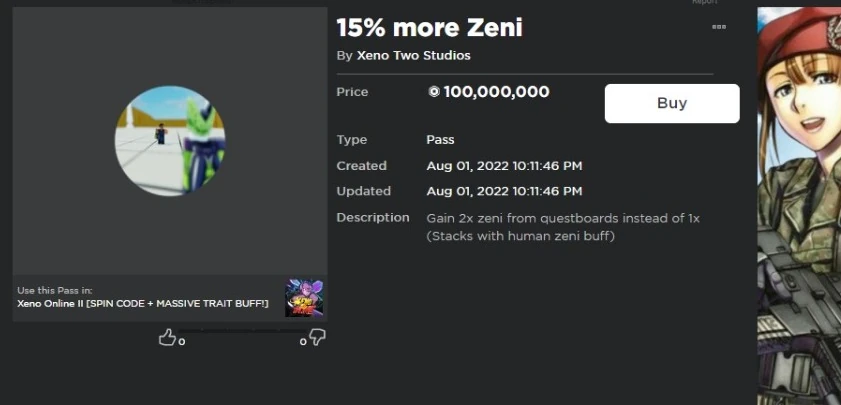841x405 pixels.
Task: Click the Buy button
Action: [672, 103]
